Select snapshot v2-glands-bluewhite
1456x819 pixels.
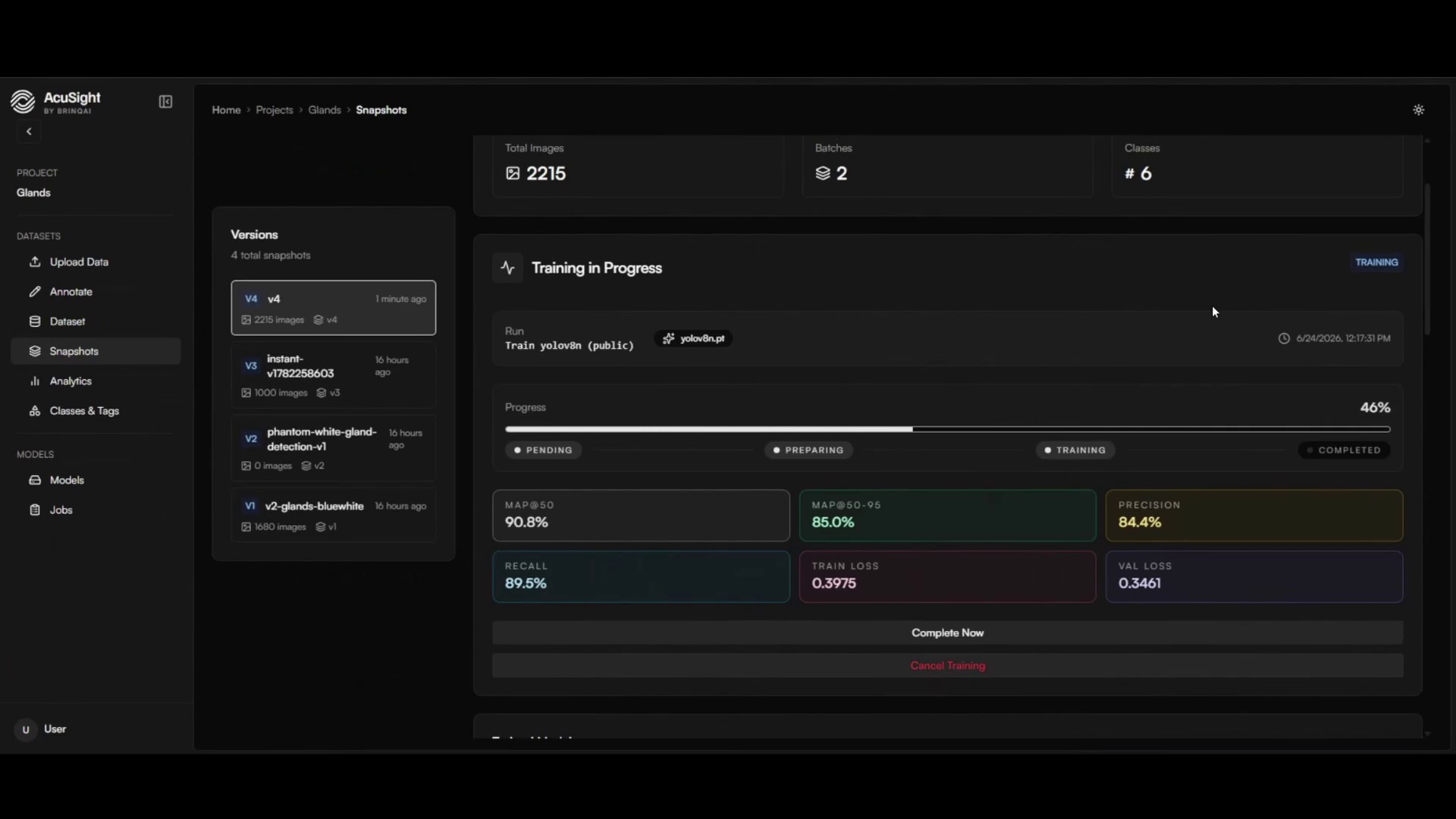coord(334,516)
